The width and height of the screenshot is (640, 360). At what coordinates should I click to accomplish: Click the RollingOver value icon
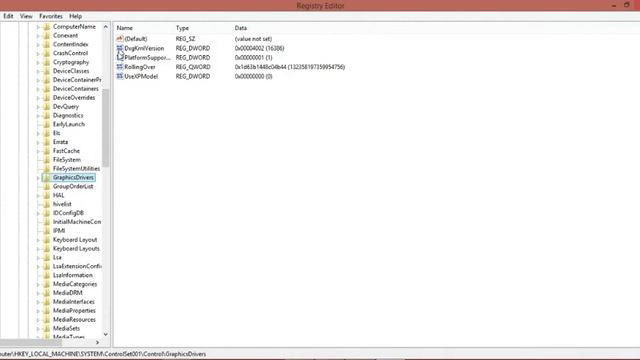(120, 67)
